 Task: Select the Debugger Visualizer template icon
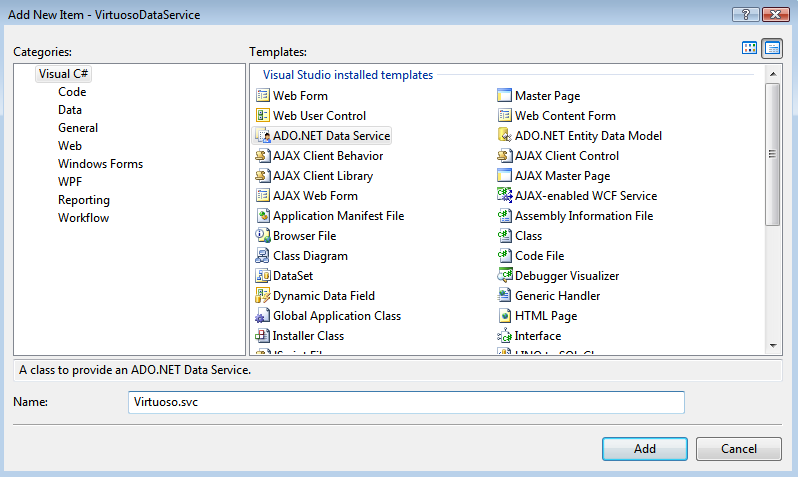coord(505,276)
